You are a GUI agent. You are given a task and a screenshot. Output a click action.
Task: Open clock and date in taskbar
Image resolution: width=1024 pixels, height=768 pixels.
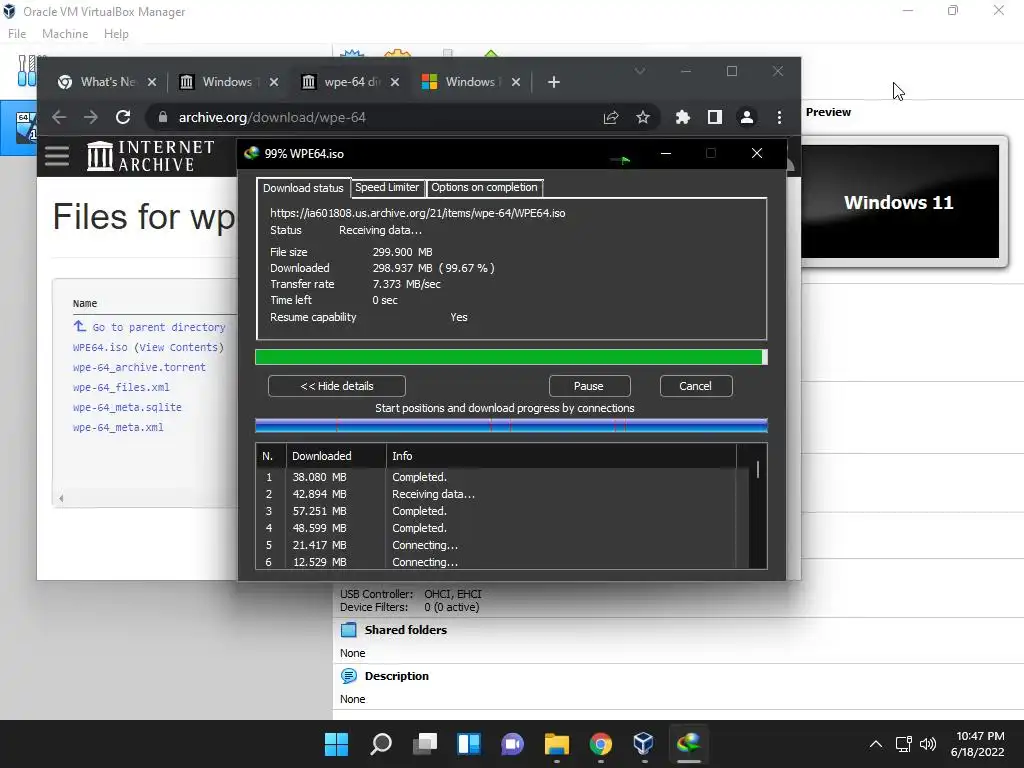pos(978,744)
